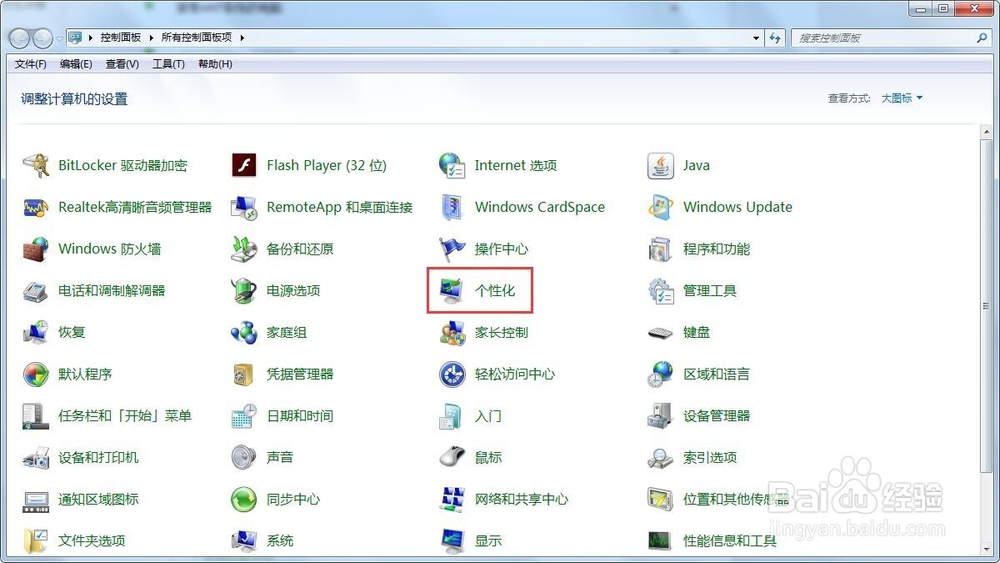Open Flash Player (32 位) icon
The height and width of the screenshot is (563, 1000).
pyautogui.click(x=244, y=166)
